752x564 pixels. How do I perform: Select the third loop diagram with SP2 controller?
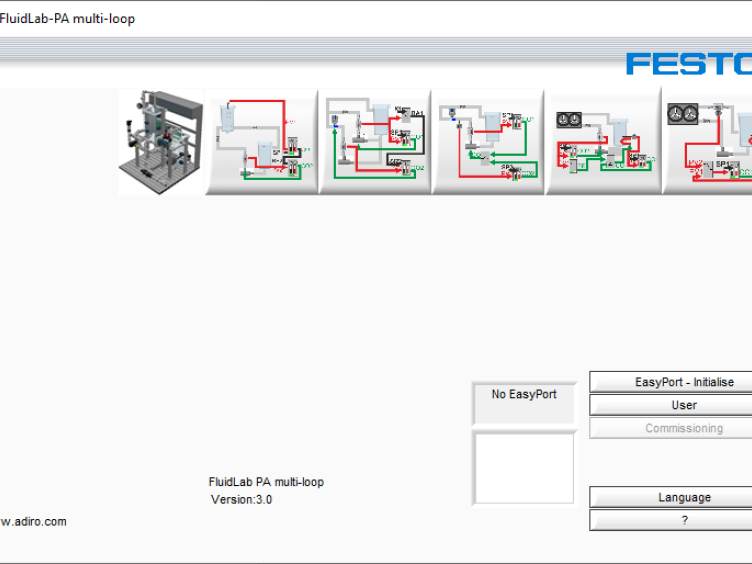(x=488, y=142)
